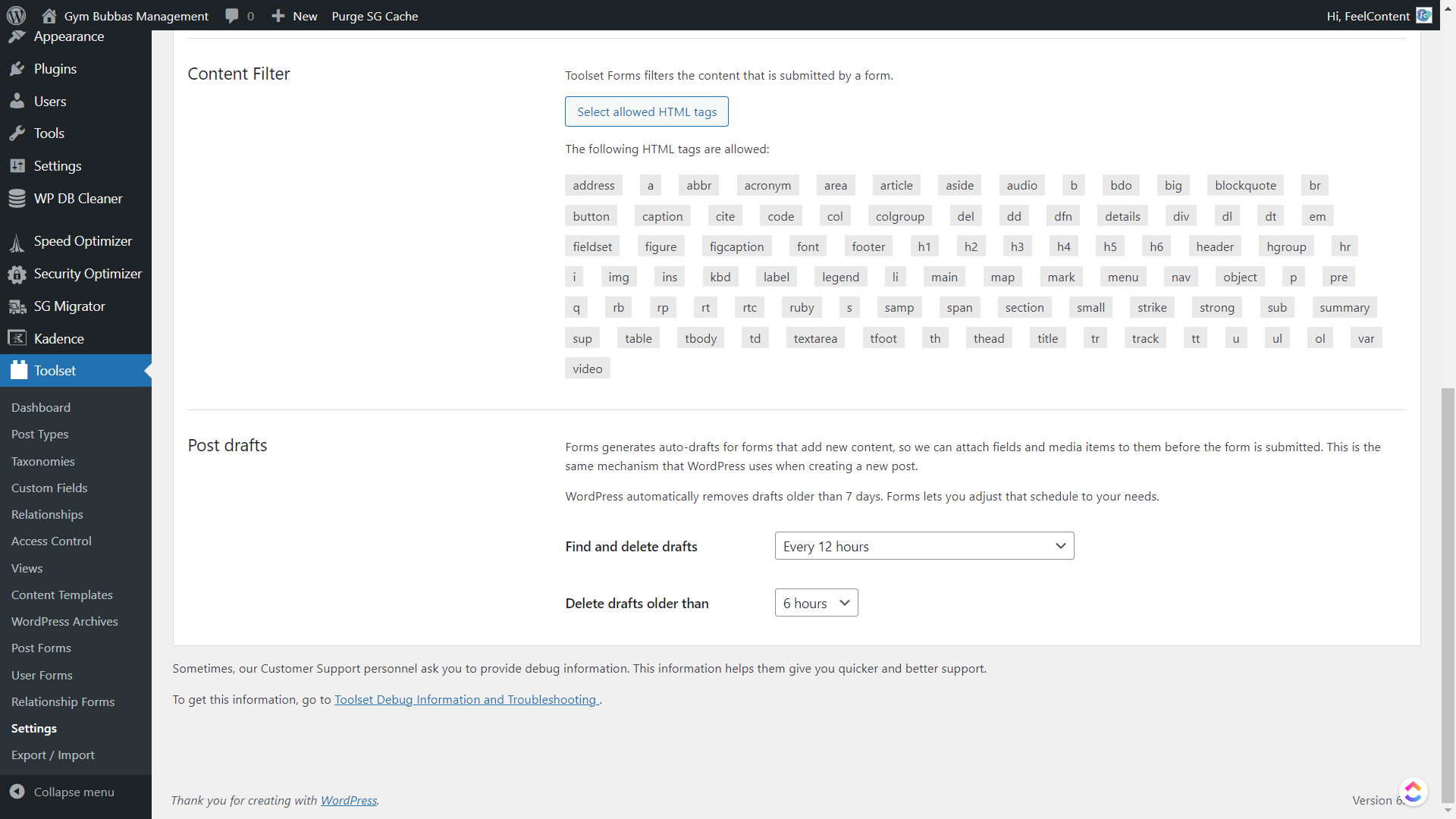Go to Post Types submenu
The width and height of the screenshot is (1456, 819).
pos(40,435)
